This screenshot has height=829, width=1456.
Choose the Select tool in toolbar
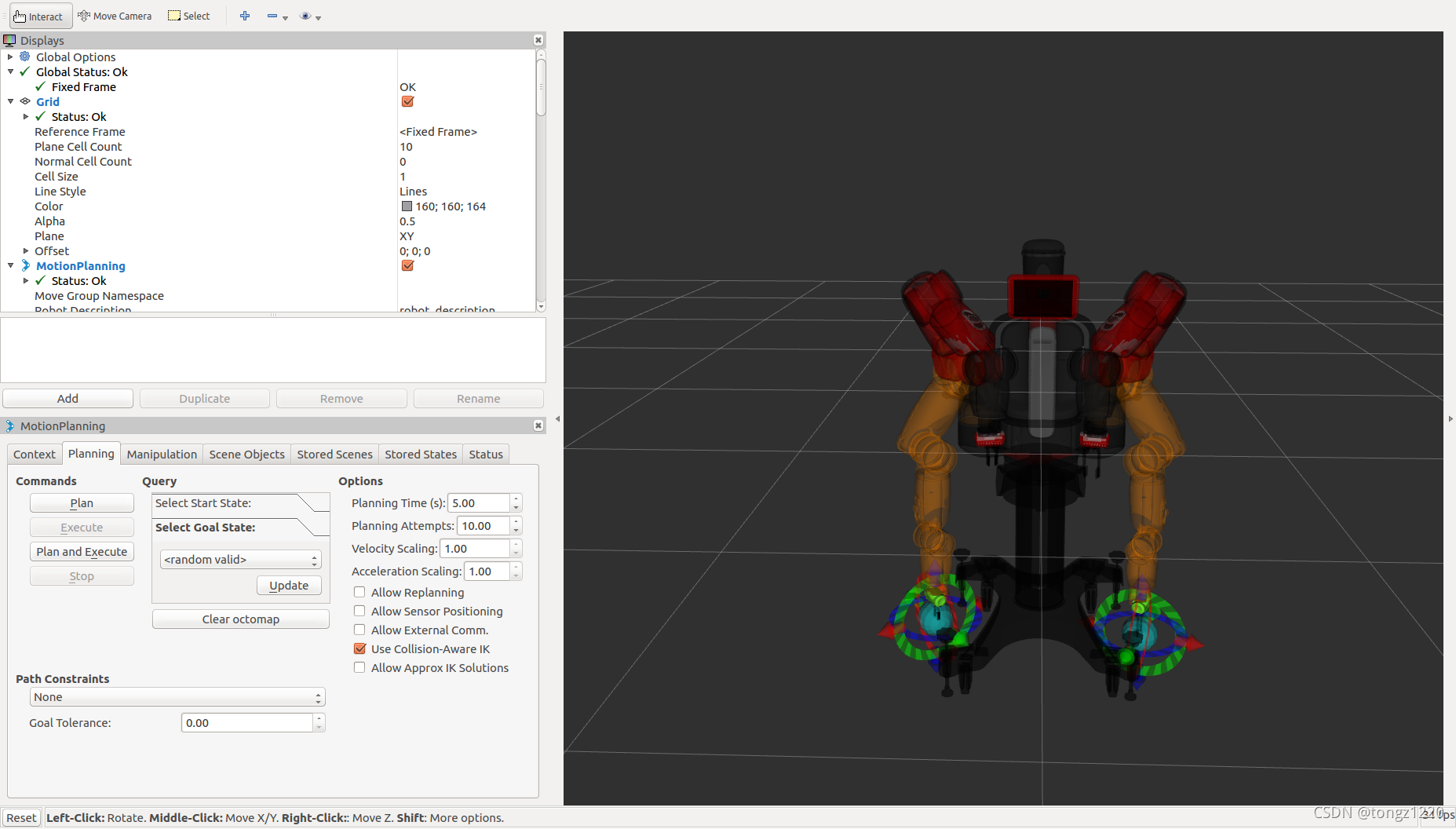[x=189, y=16]
